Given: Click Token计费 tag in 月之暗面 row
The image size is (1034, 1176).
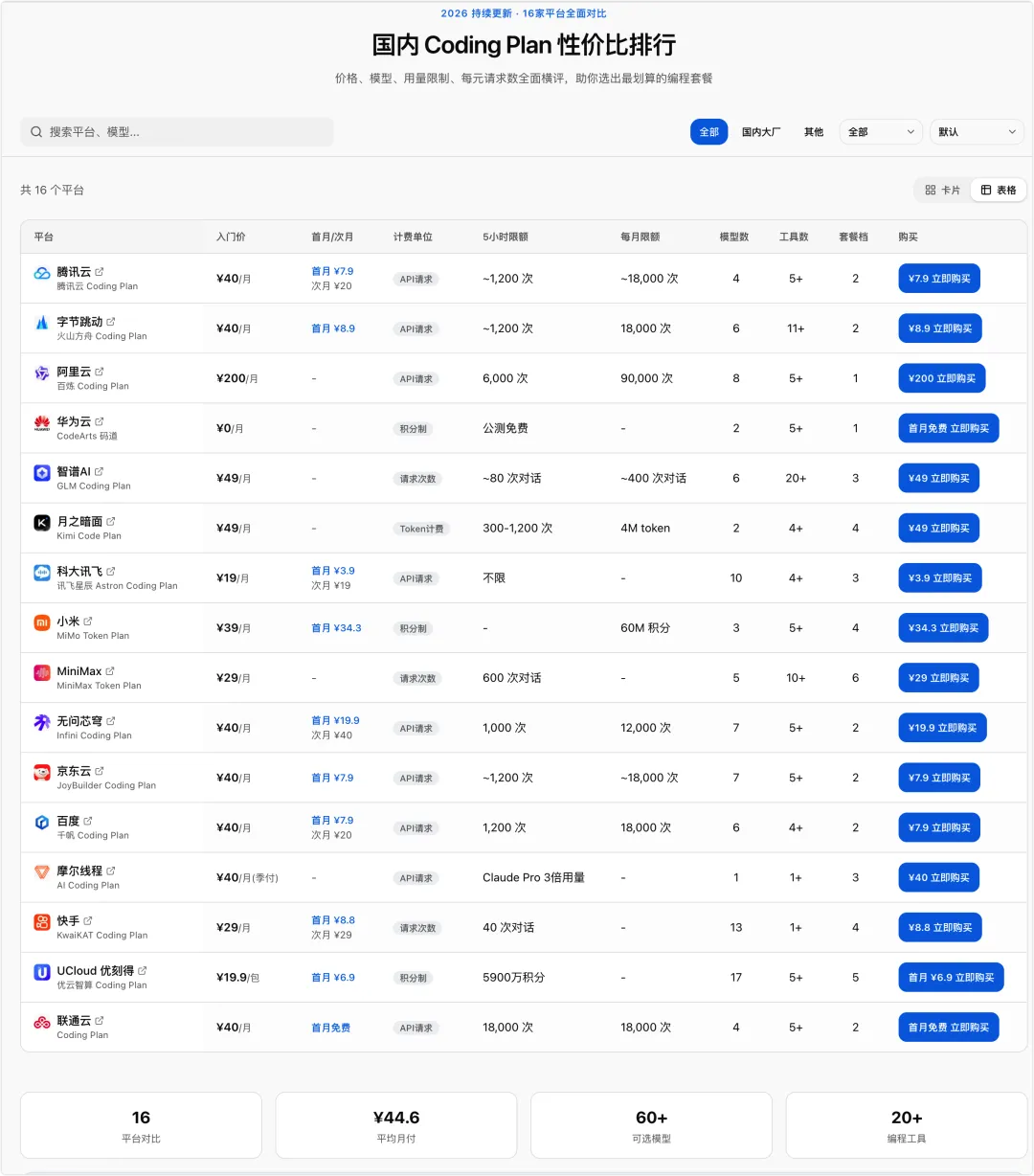Looking at the screenshot, I should tap(421, 529).
